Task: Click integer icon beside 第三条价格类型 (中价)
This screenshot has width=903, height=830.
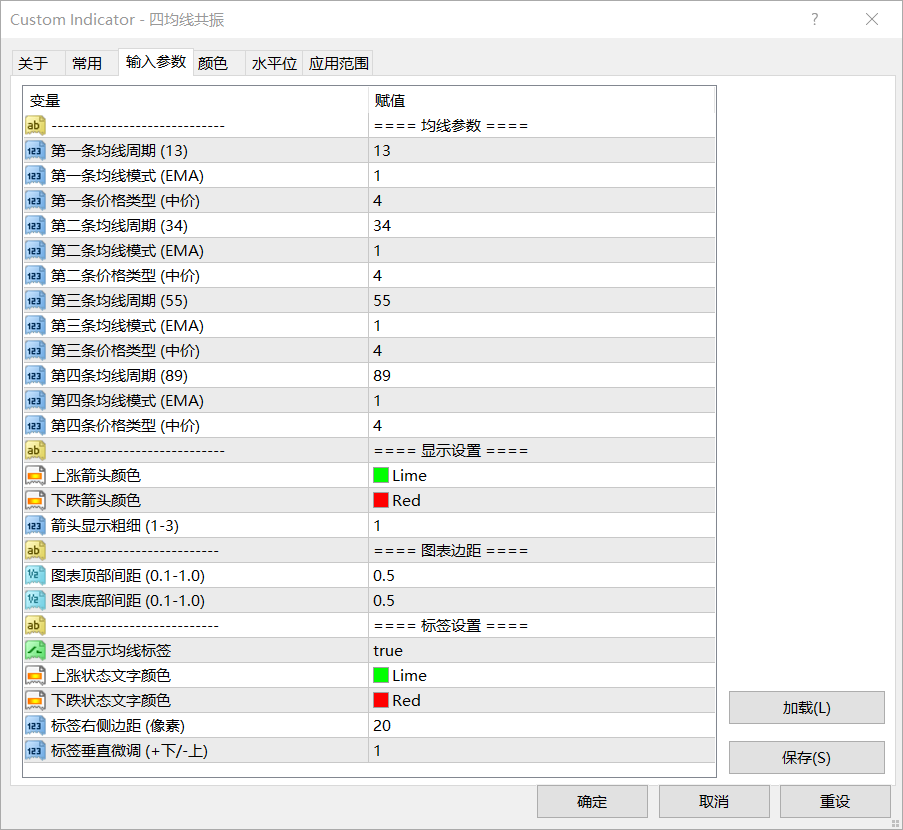Action: click(35, 350)
